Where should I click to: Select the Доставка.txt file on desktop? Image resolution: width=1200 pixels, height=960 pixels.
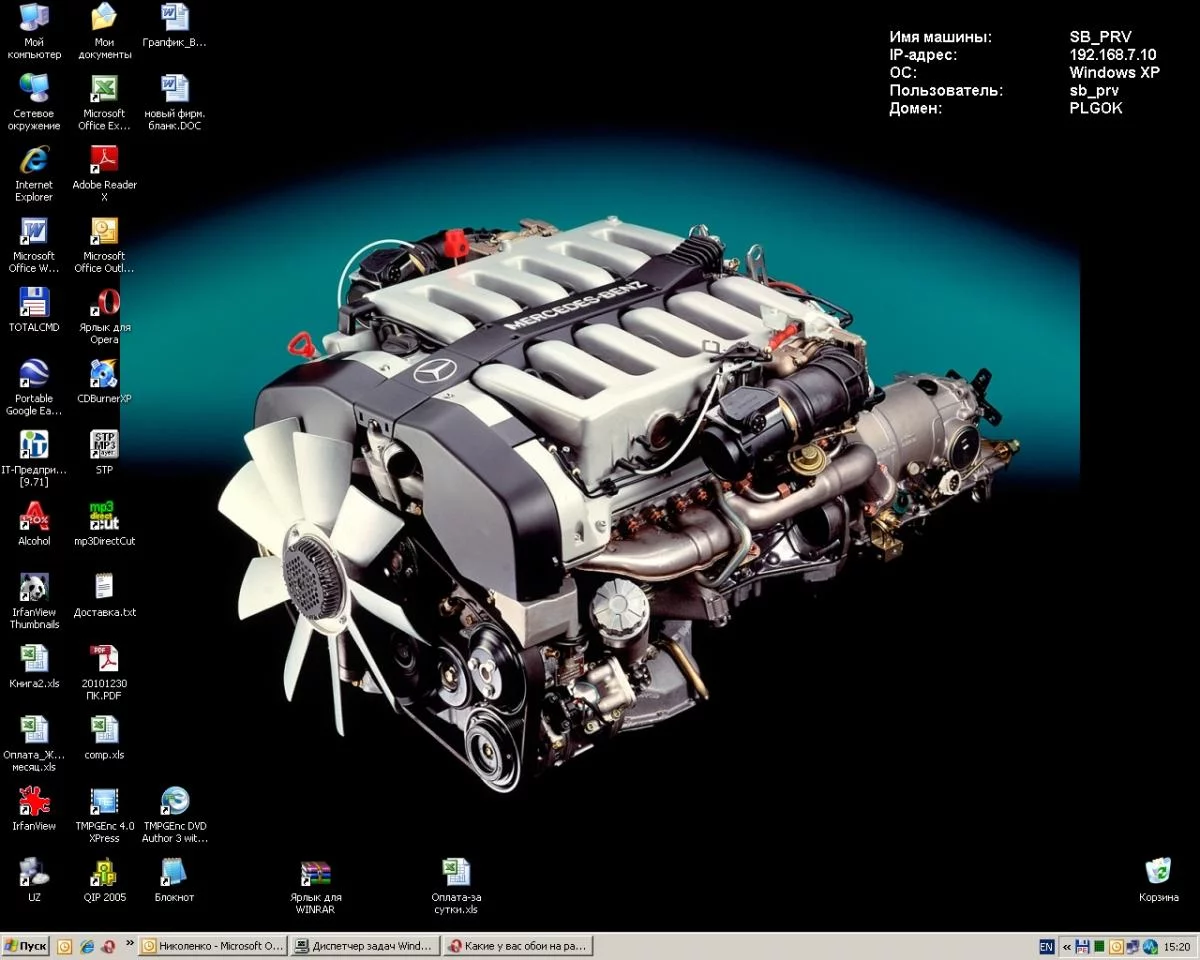[x=104, y=588]
